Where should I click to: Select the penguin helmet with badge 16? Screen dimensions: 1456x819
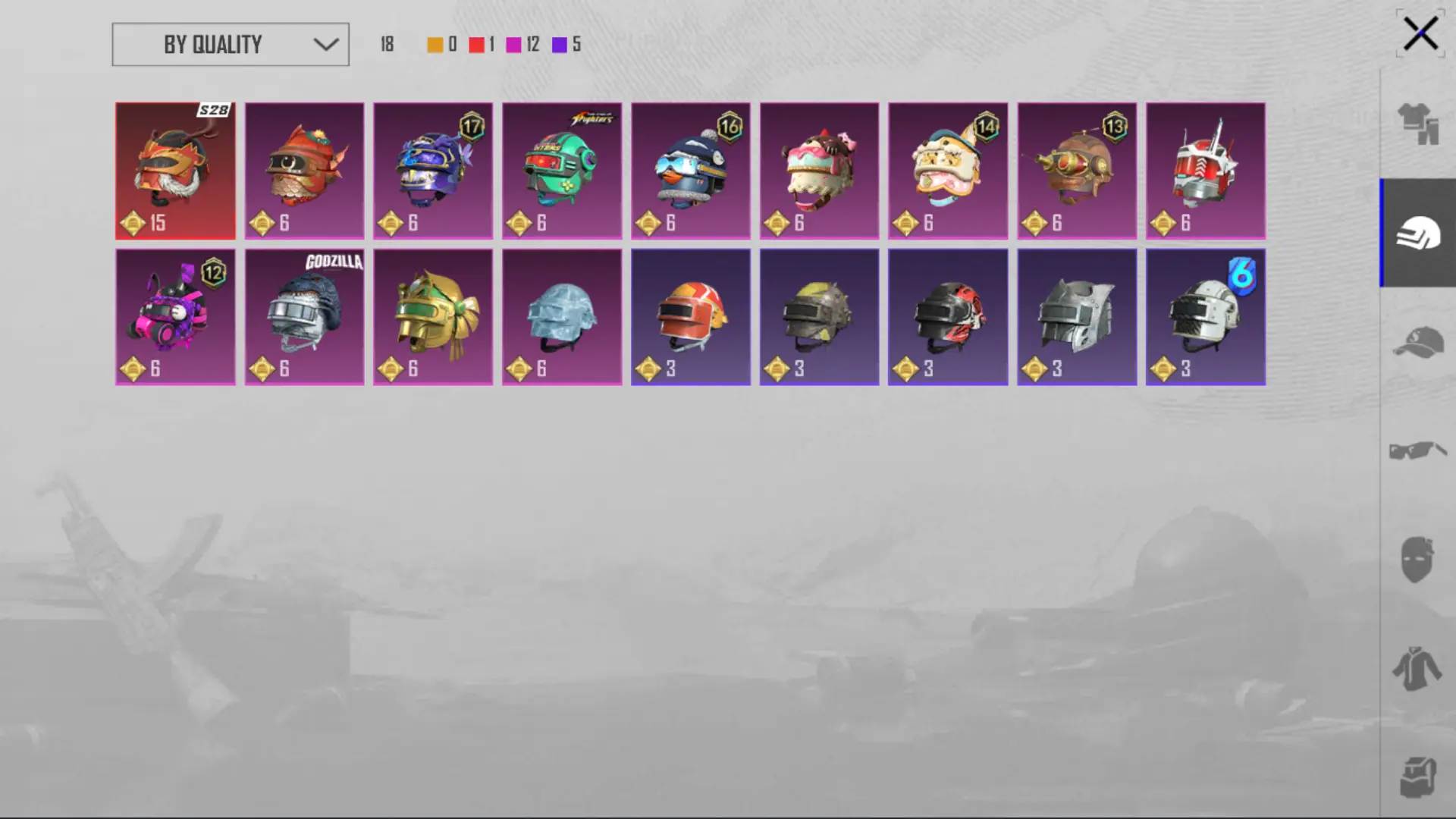click(x=691, y=171)
